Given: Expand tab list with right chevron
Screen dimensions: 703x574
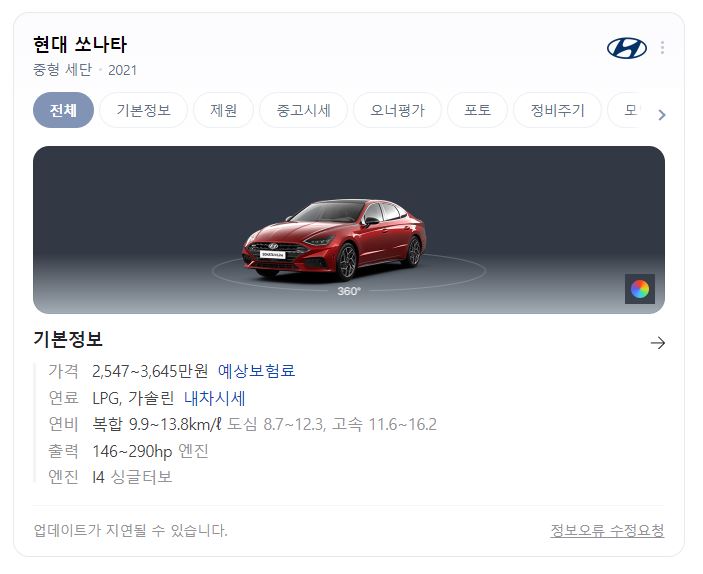Looking at the screenshot, I should pyautogui.click(x=662, y=115).
